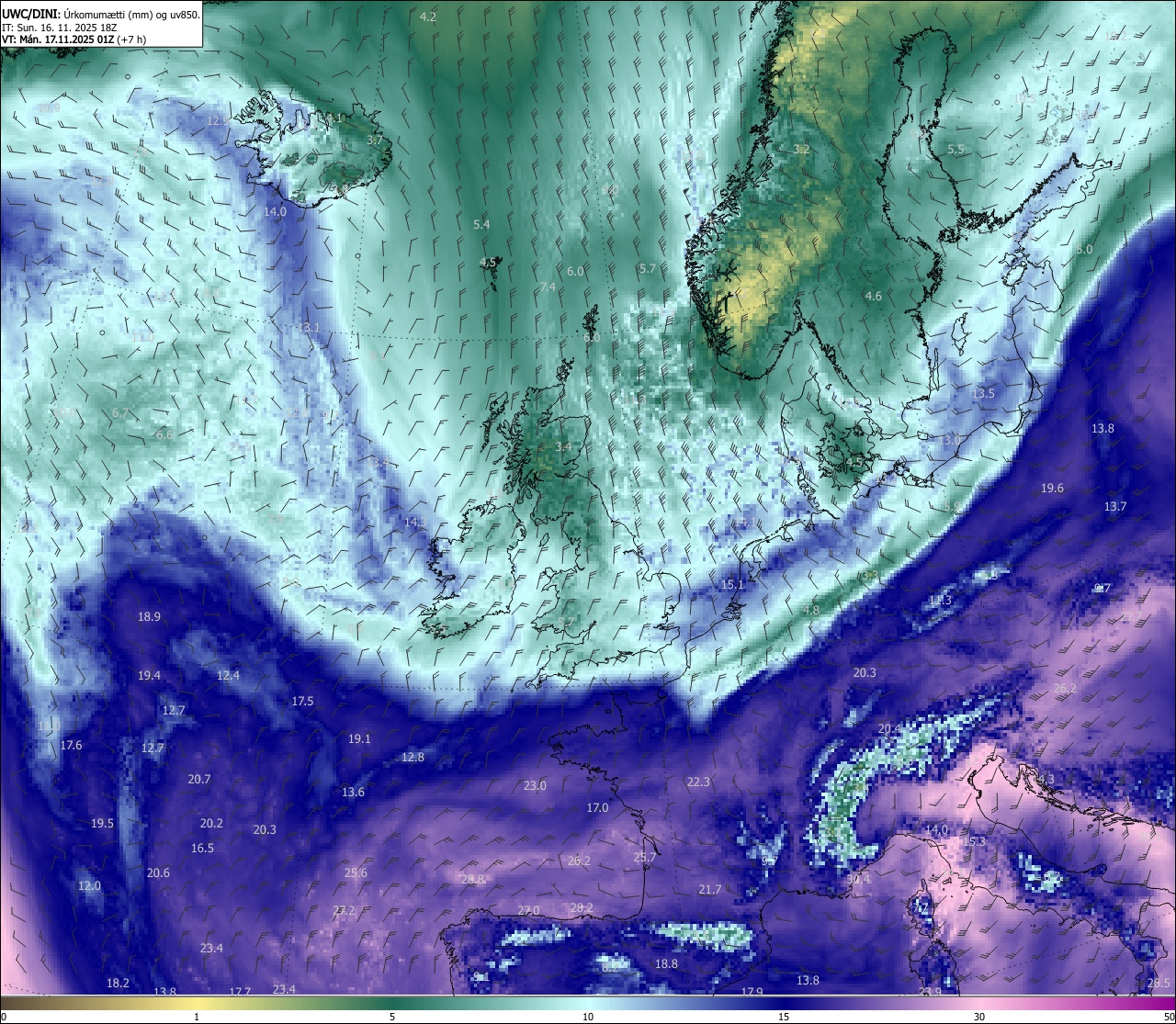Click the 13.6 value in Bay of Biscay approach

tap(353, 793)
